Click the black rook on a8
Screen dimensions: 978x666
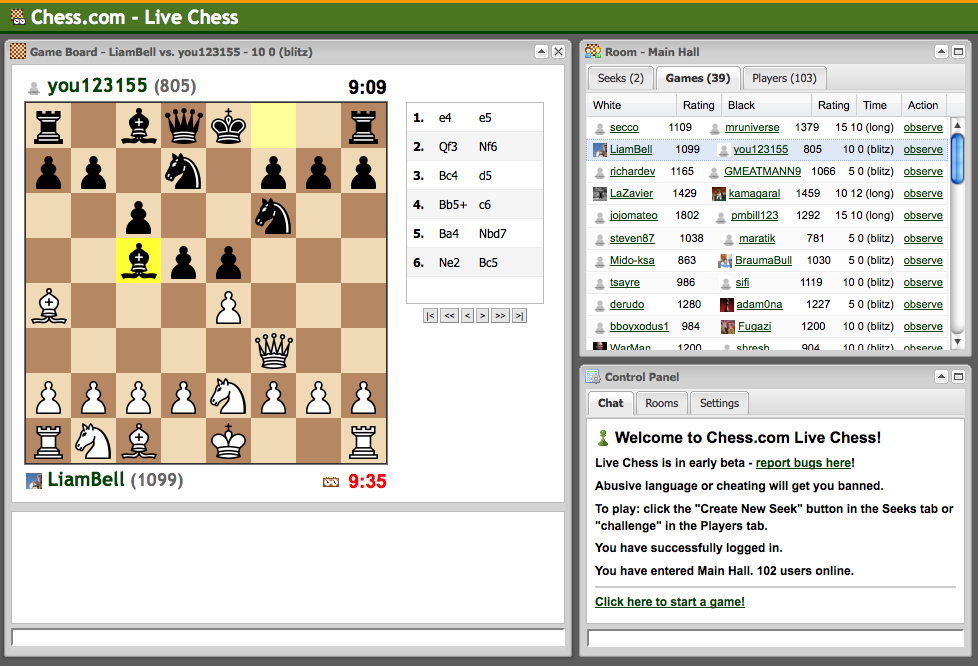tap(49, 126)
